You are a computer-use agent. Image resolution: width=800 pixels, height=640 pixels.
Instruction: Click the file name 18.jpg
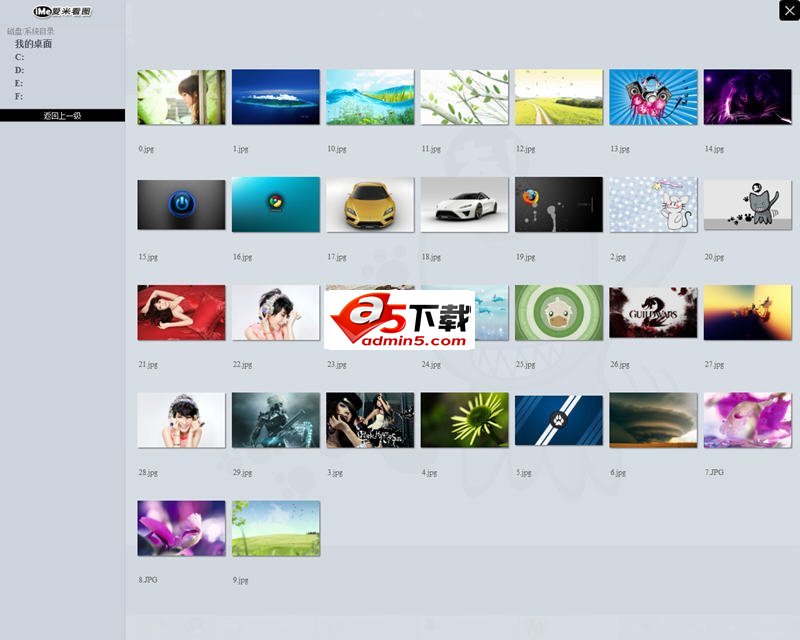431,257
